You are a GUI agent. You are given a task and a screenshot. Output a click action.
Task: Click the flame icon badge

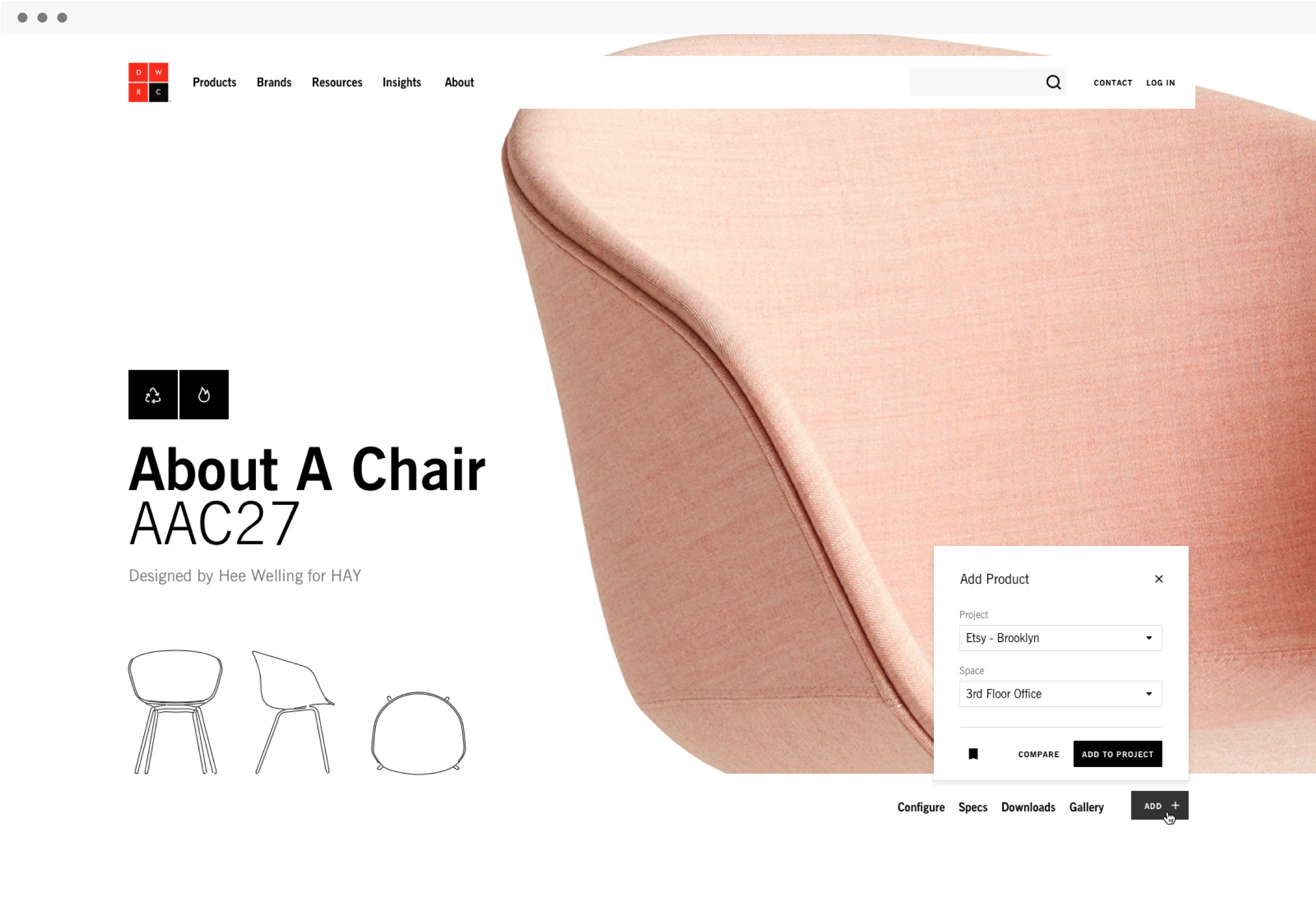point(204,394)
